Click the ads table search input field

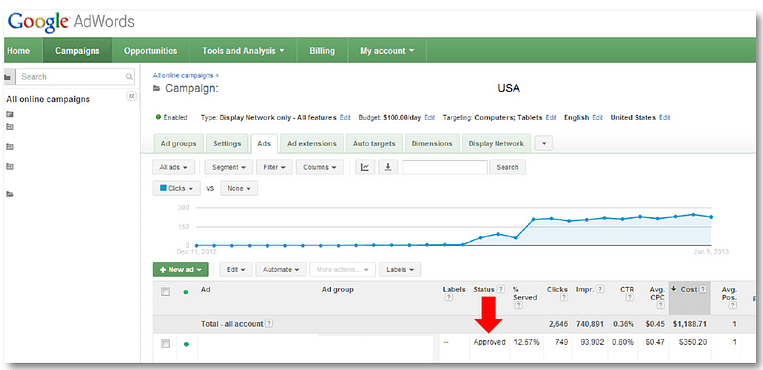(445, 167)
